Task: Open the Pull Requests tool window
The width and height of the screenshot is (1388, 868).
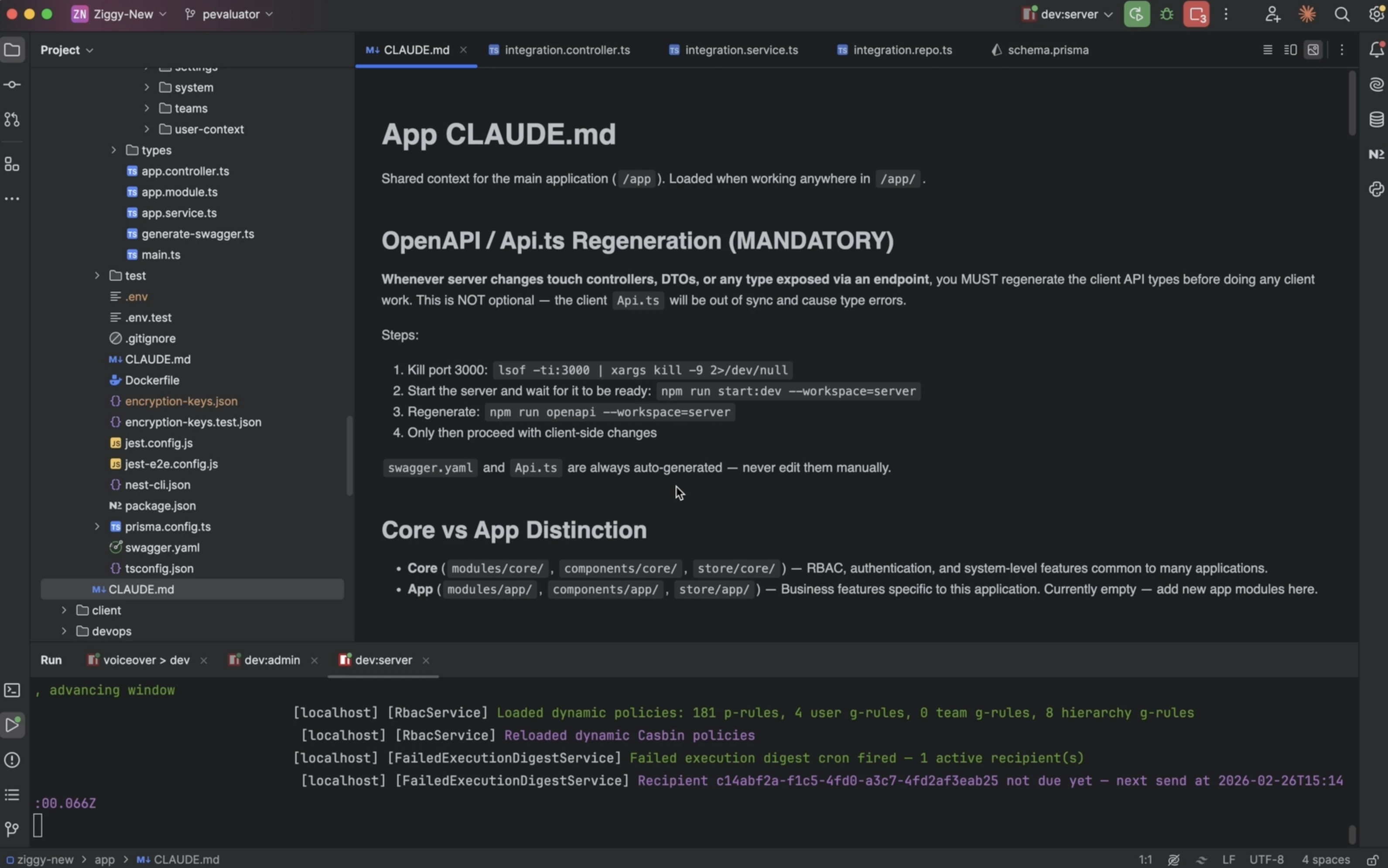Action: (x=12, y=120)
